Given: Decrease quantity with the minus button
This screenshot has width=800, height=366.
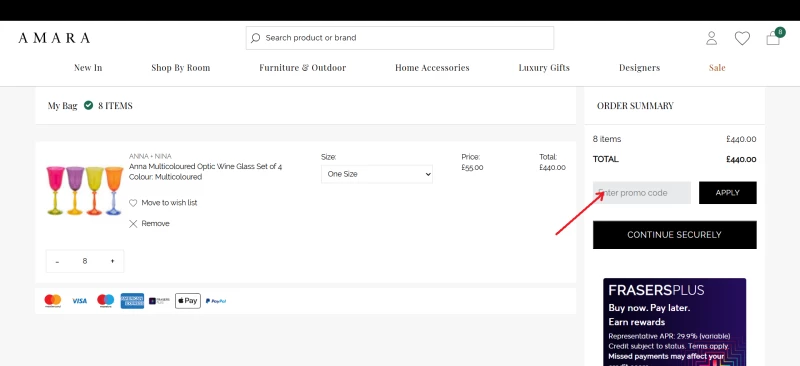Looking at the screenshot, I should click(x=57, y=261).
